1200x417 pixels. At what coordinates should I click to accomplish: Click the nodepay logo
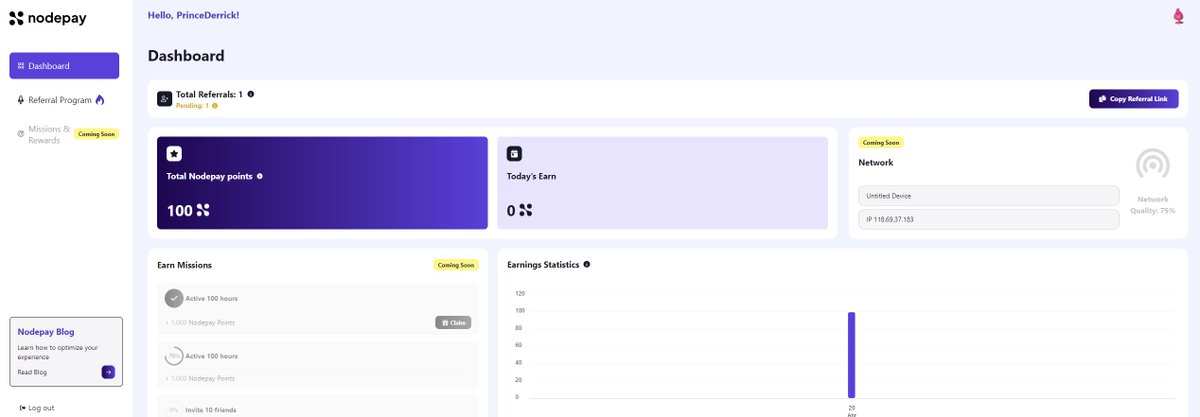(46, 17)
